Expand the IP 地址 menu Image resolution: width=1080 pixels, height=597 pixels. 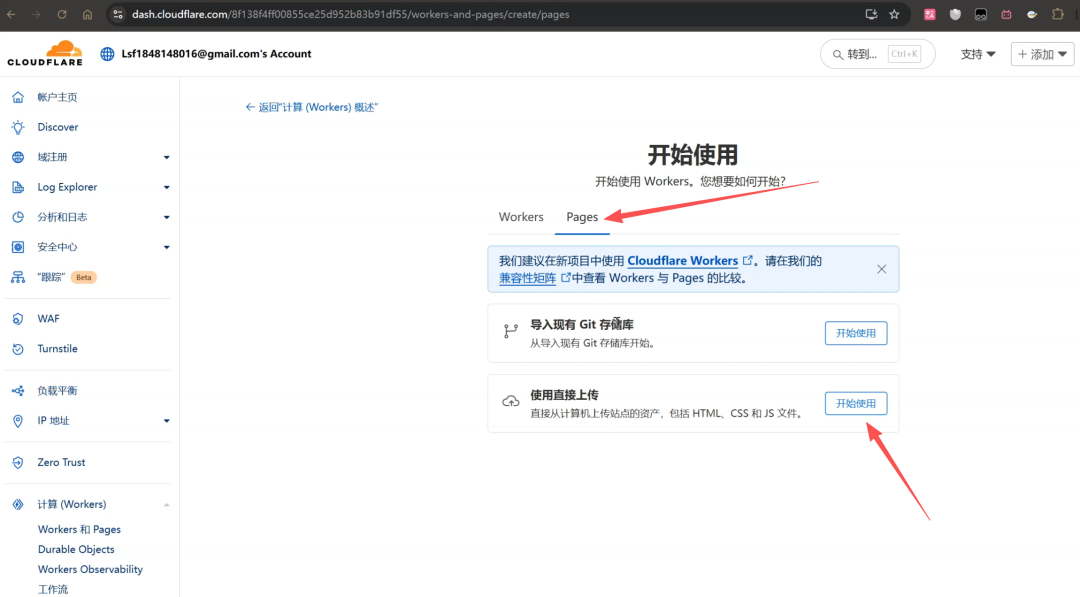point(166,421)
